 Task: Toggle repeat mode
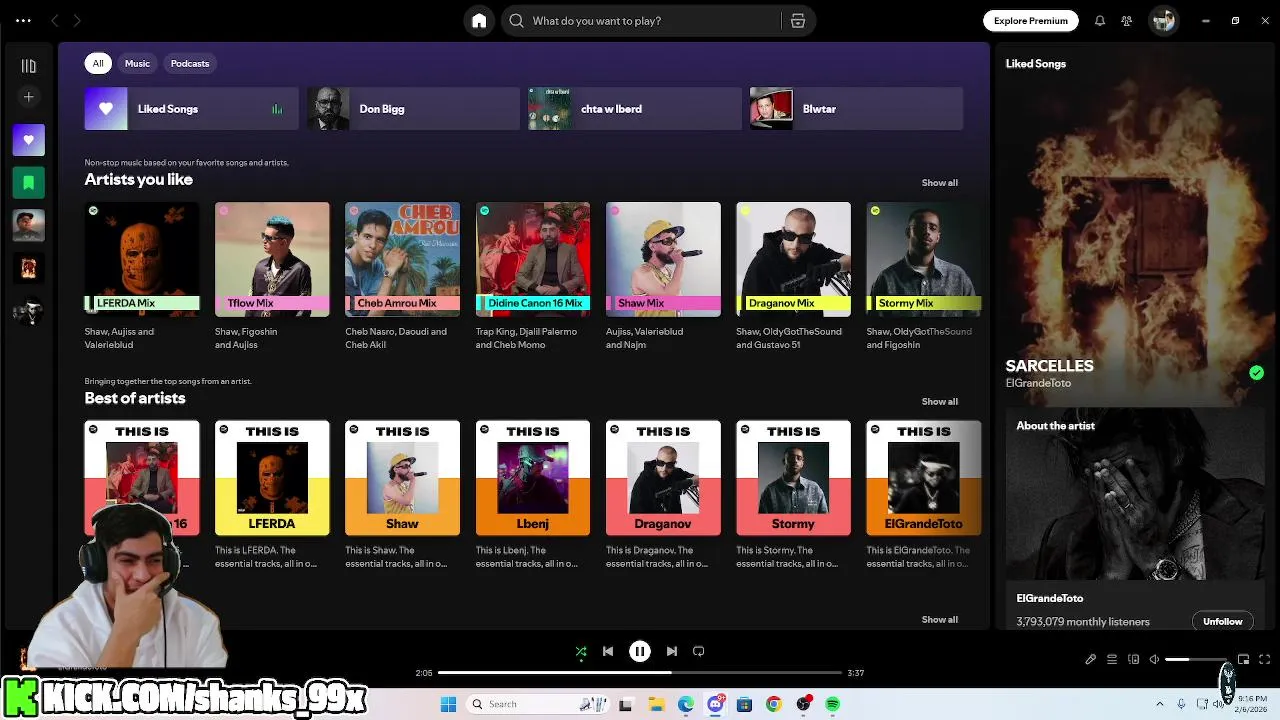[699, 651]
